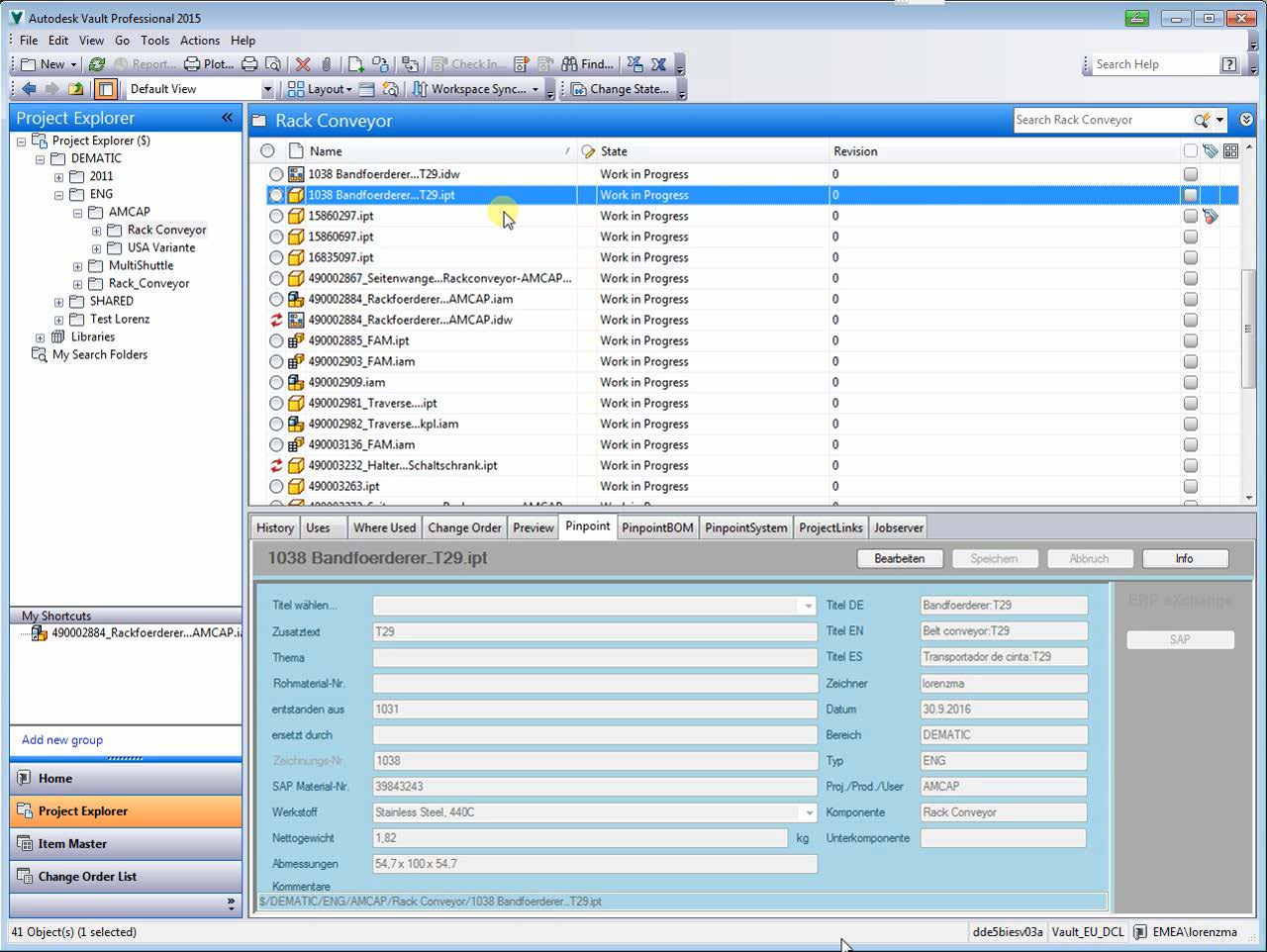This screenshot has width=1267, height=952.
Task: Select the Rack_Conveyor folder in tree
Action: pos(148,284)
